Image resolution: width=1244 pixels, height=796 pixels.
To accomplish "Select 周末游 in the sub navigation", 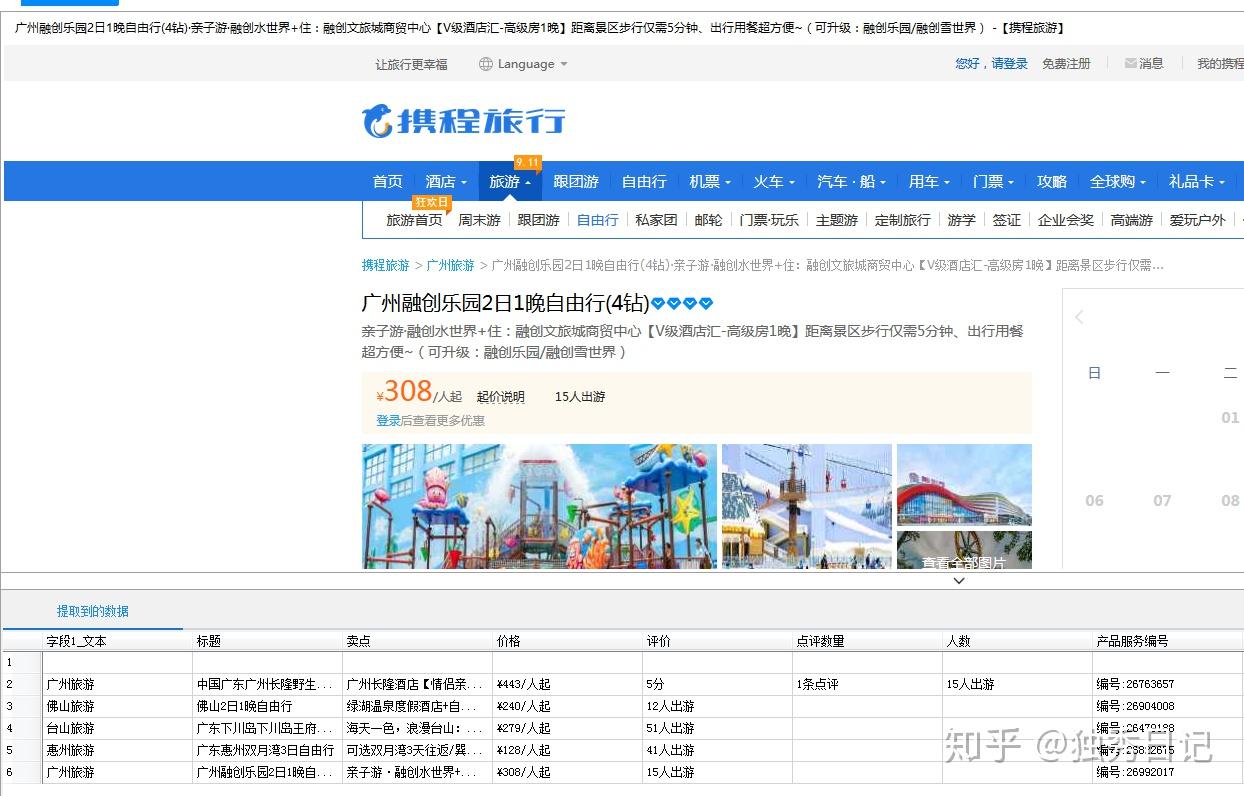I will [479, 220].
